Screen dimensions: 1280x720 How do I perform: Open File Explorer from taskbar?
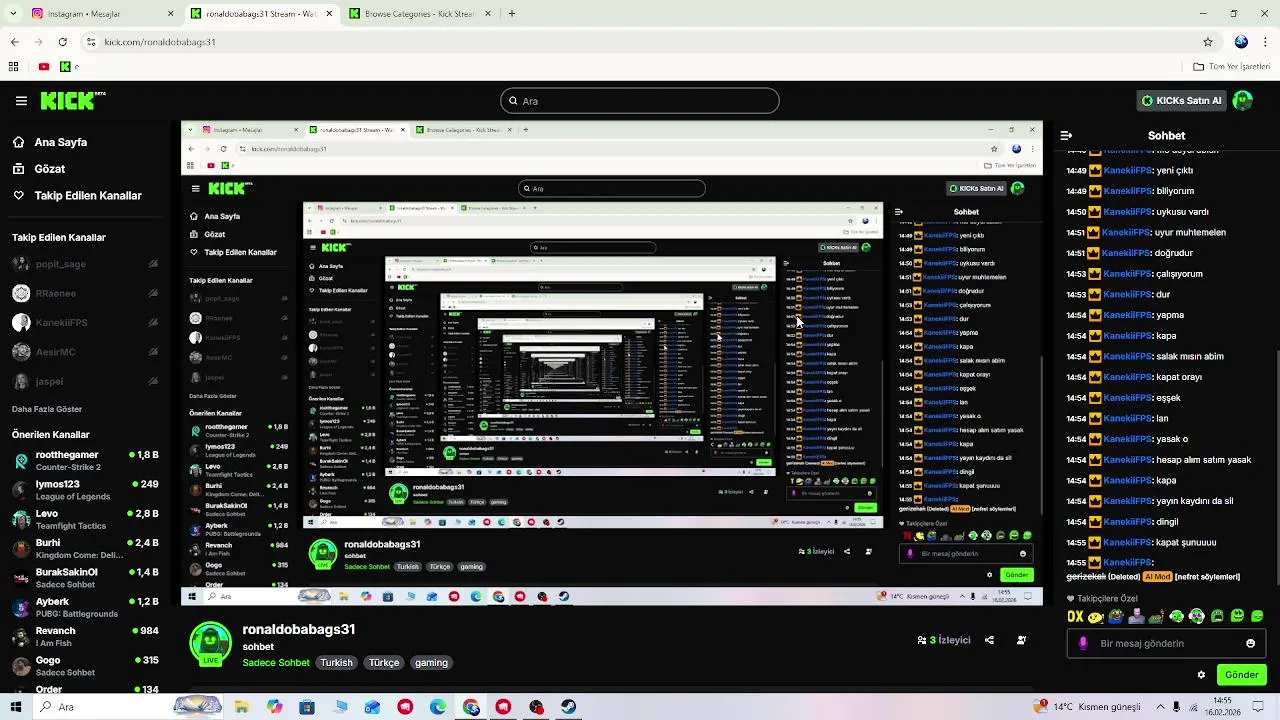coord(241,707)
